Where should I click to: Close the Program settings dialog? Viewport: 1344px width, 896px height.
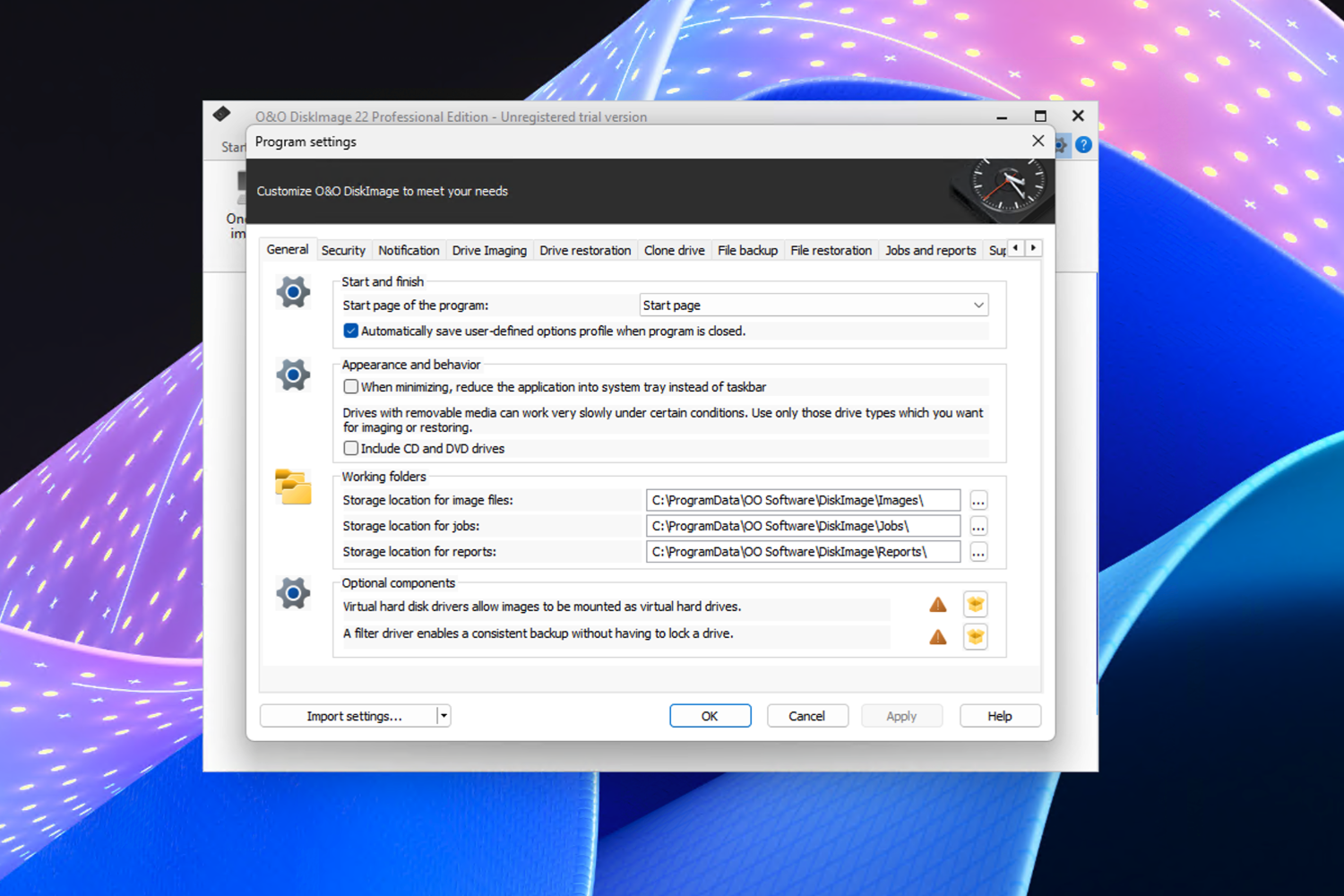1038,141
